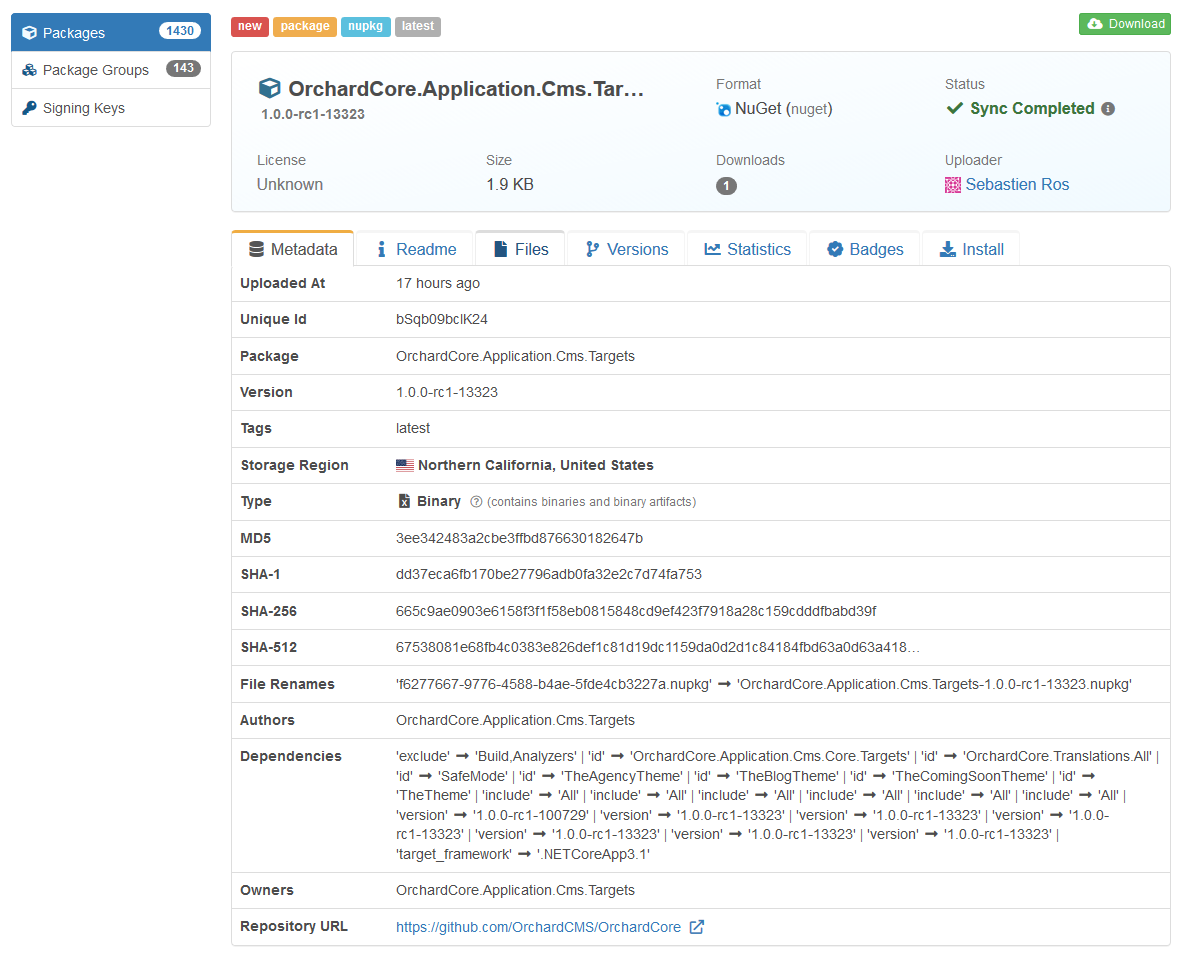Click the 143 package groups count badge
The width and height of the screenshot is (1179, 954).
coord(183,68)
